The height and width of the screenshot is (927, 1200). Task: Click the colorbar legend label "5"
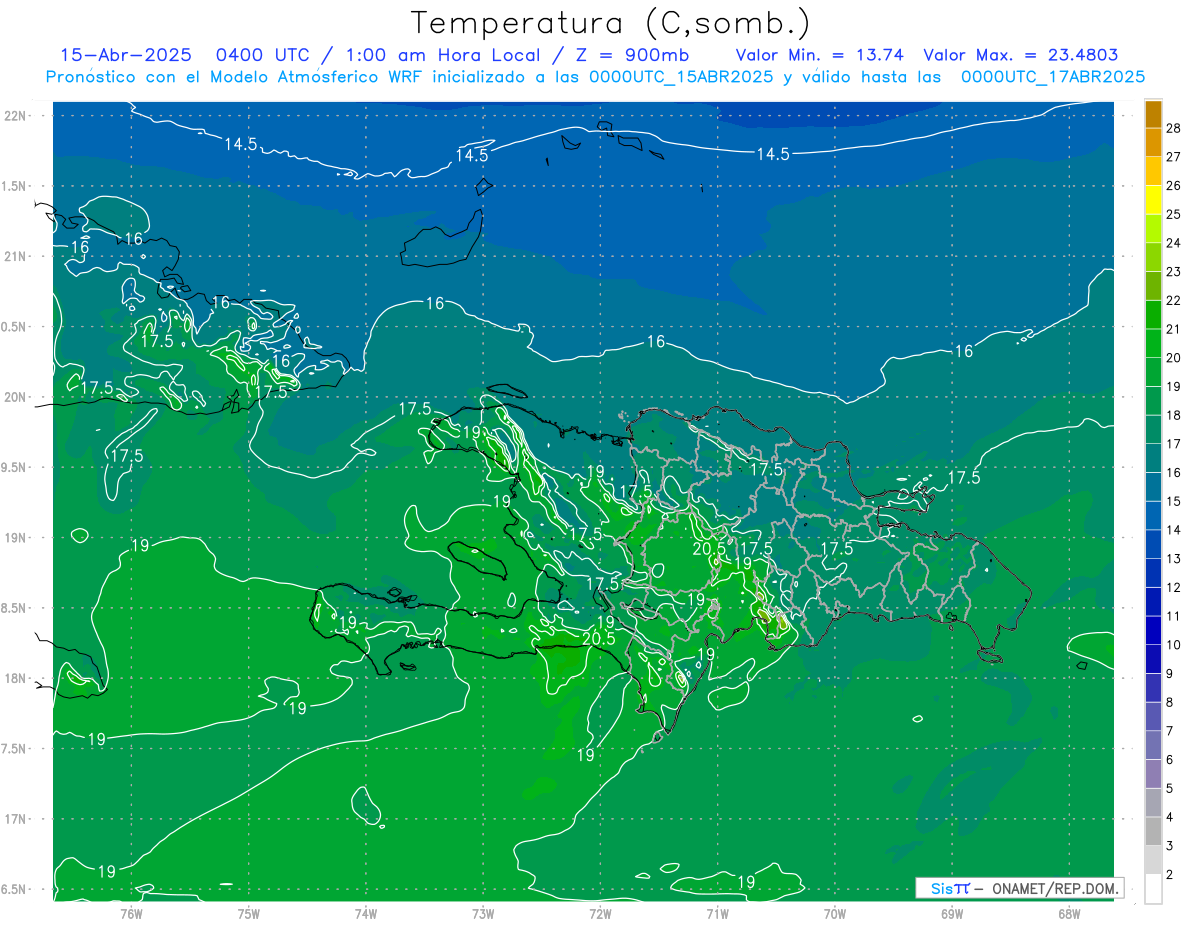pos(1170,788)
